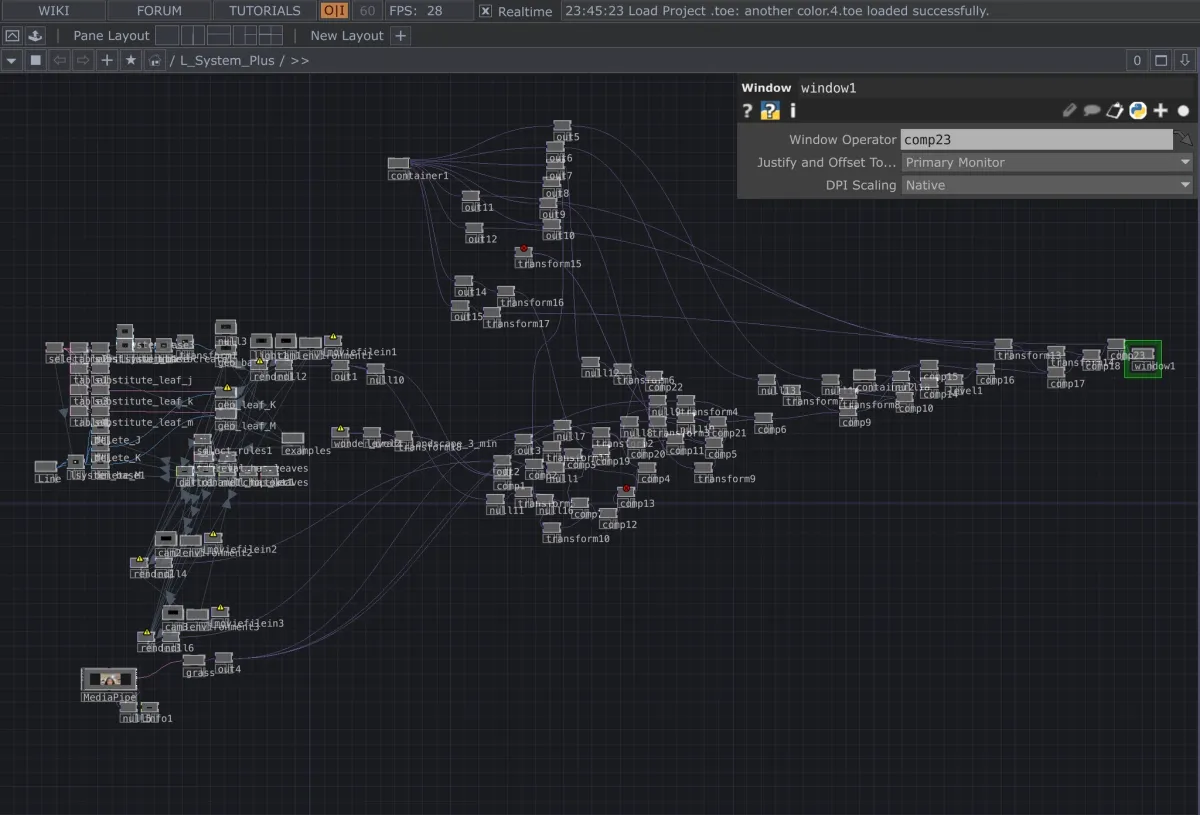Click the pencil edit icon in parameters
1200x815 pixels.
(x=1069, y=111)
